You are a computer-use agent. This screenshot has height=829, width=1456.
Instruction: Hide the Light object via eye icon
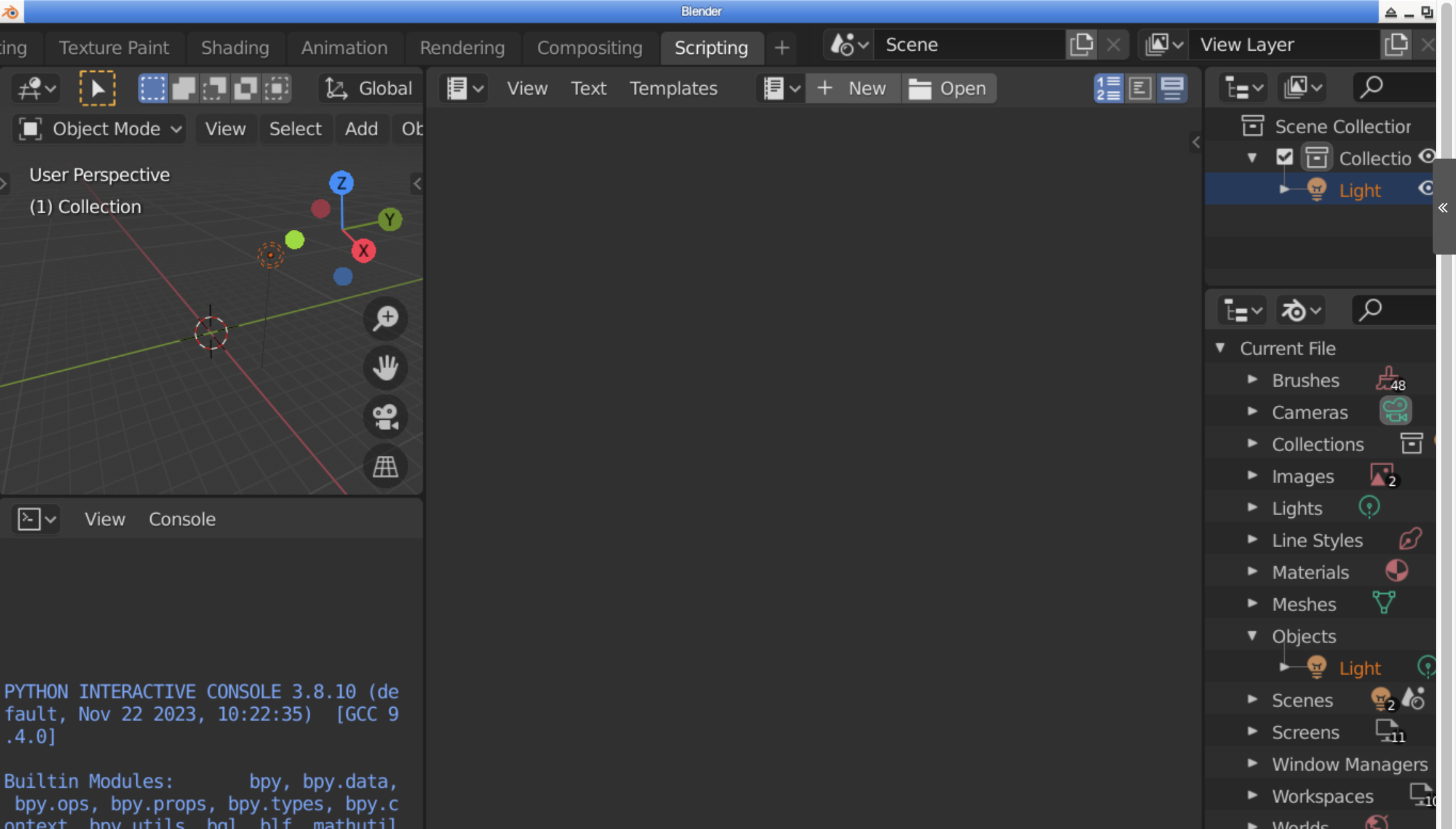coord(1425,189)
